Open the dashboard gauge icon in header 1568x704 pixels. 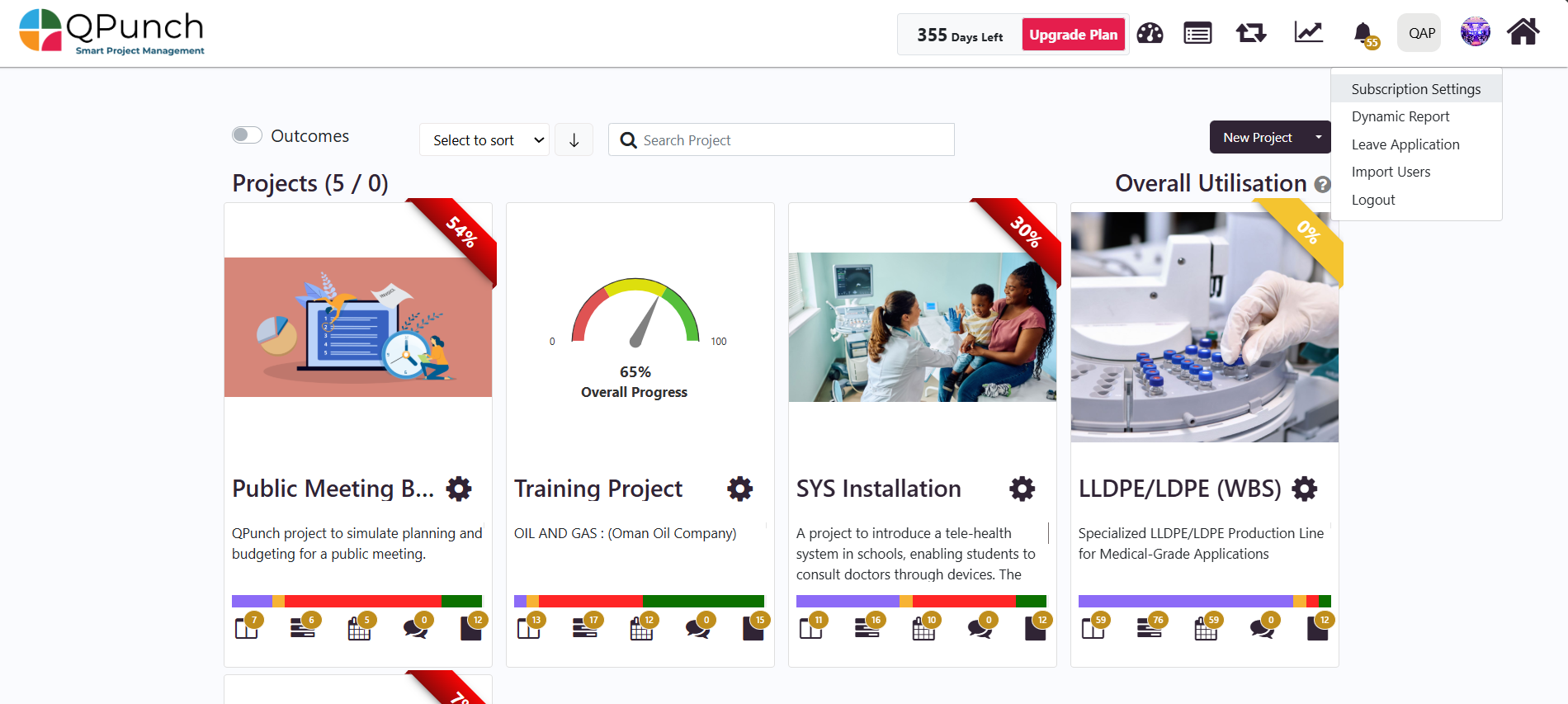(x=1150, y=33)
